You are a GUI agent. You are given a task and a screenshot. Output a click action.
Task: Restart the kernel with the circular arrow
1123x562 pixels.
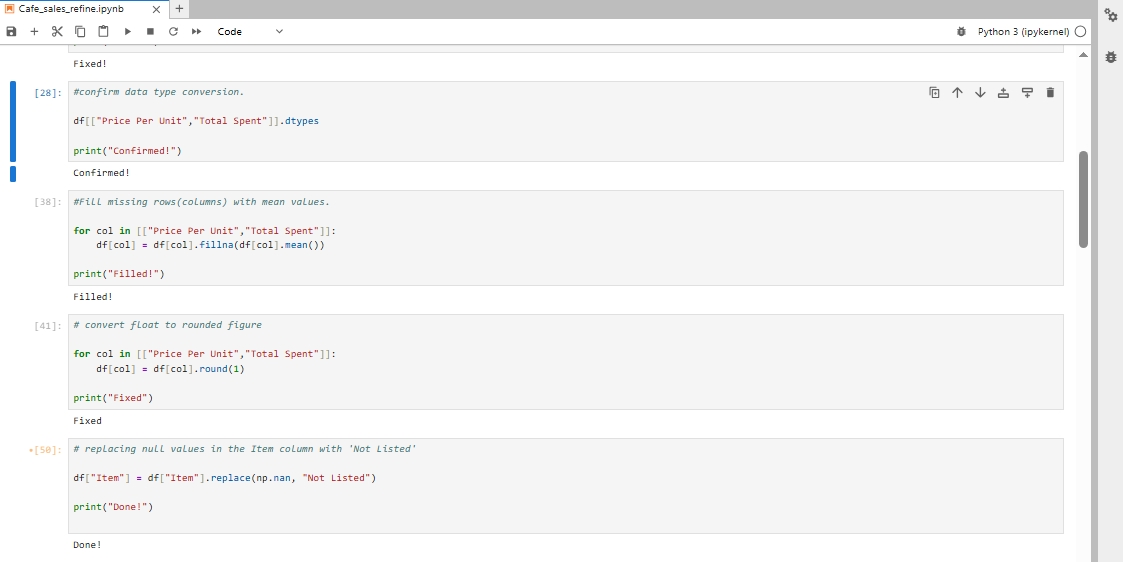coord(173,32)
